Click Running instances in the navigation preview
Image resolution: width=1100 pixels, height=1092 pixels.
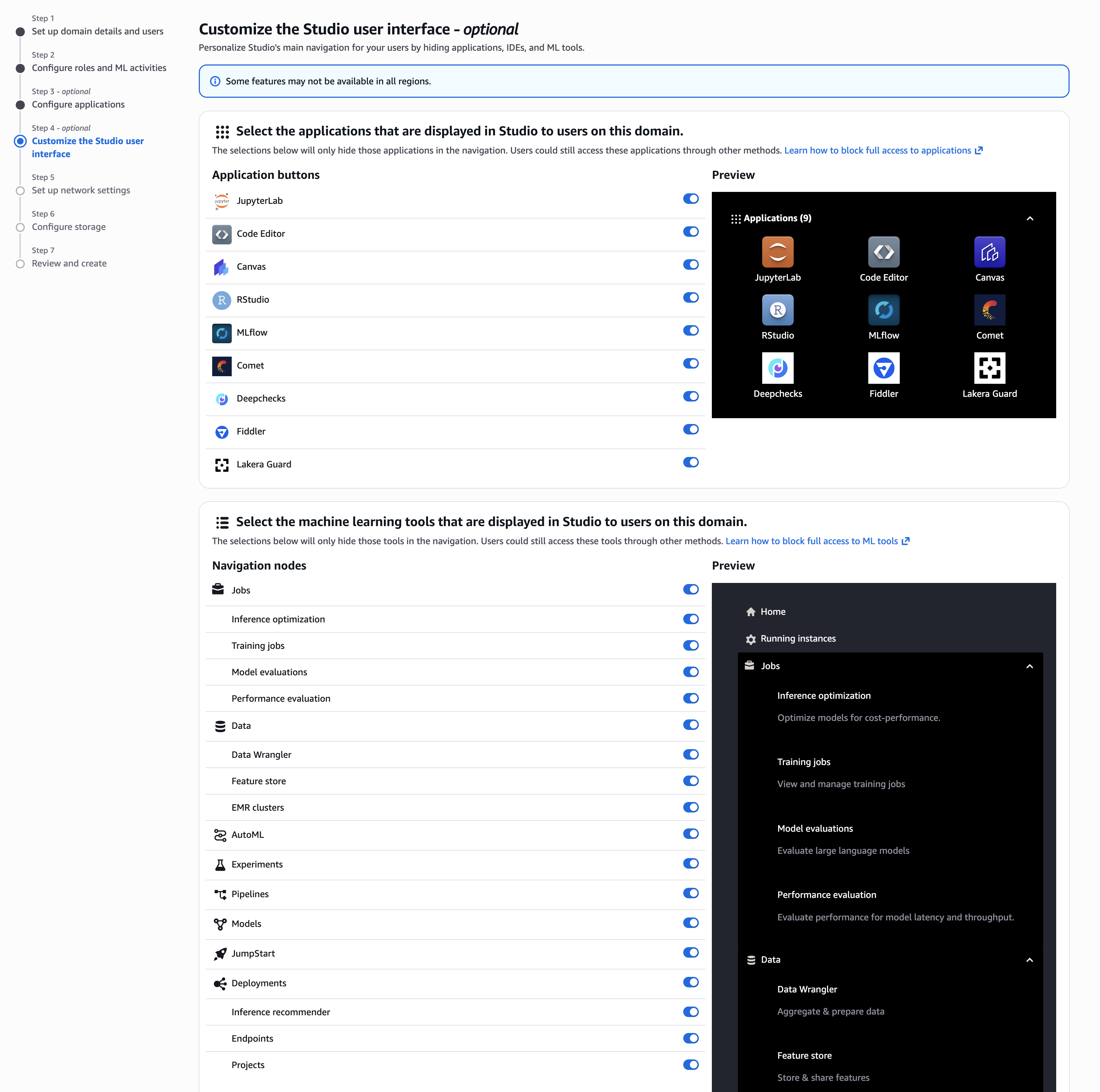tap(798, 639)
